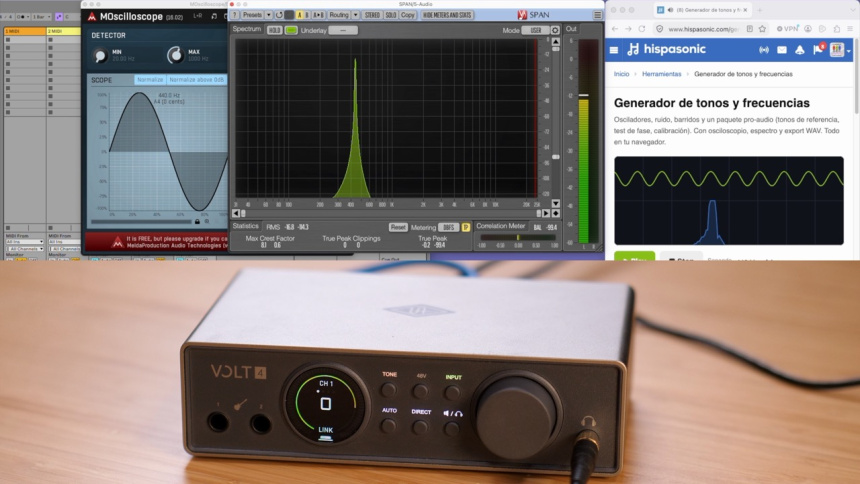Click the MOscilloscope MAX frequency knob

tap(175, 55)
